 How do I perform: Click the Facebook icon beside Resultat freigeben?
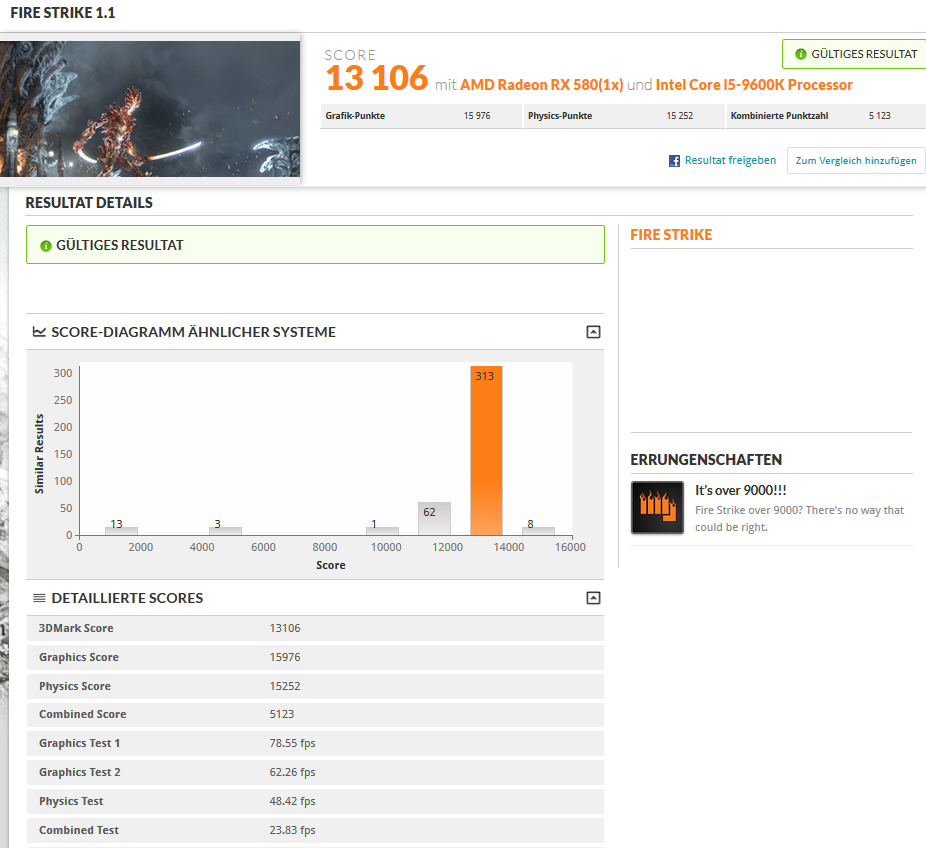tap(674, 161)
